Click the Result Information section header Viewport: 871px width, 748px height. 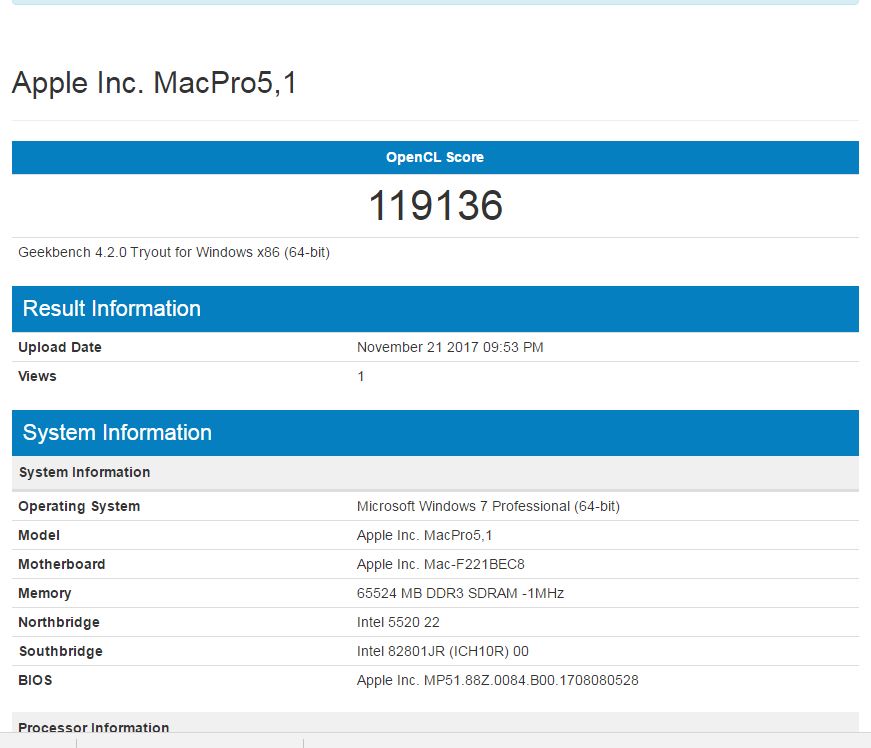[436, 309]
